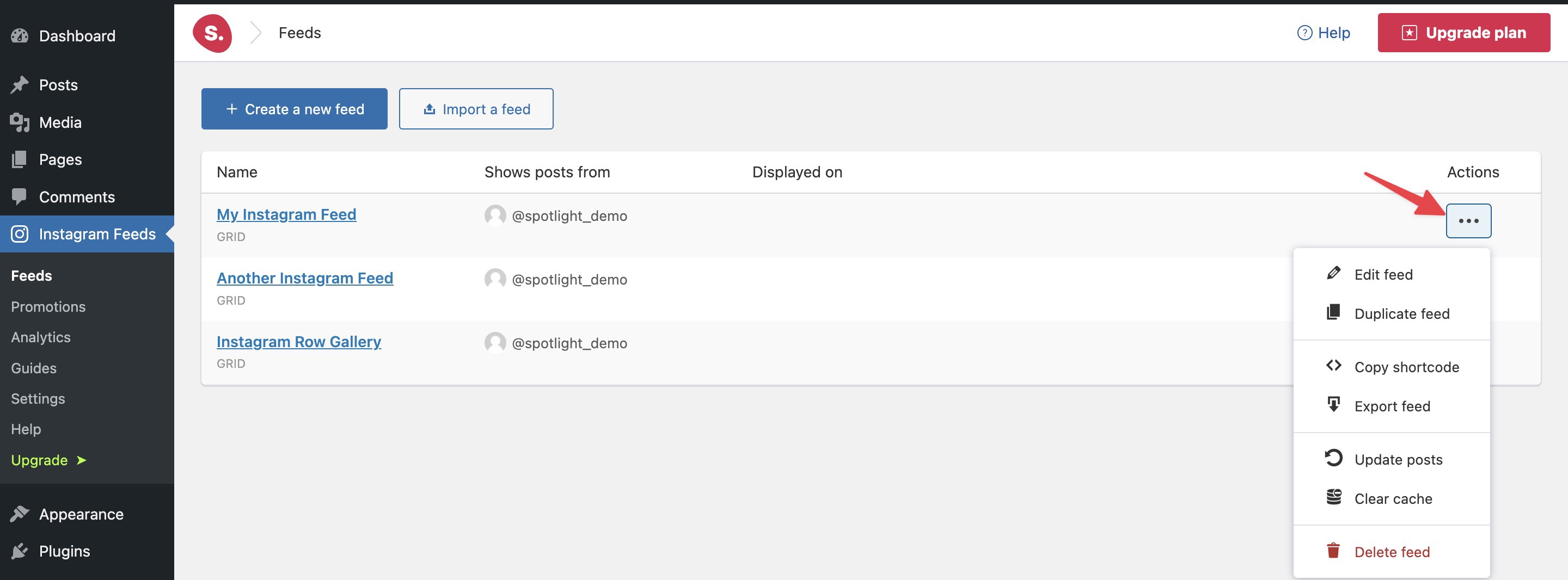Image resolution: width=1568 pixels, height=580 pixels.
Task: Open Another Instagram Feed link
Action: [x=304, y=278]
